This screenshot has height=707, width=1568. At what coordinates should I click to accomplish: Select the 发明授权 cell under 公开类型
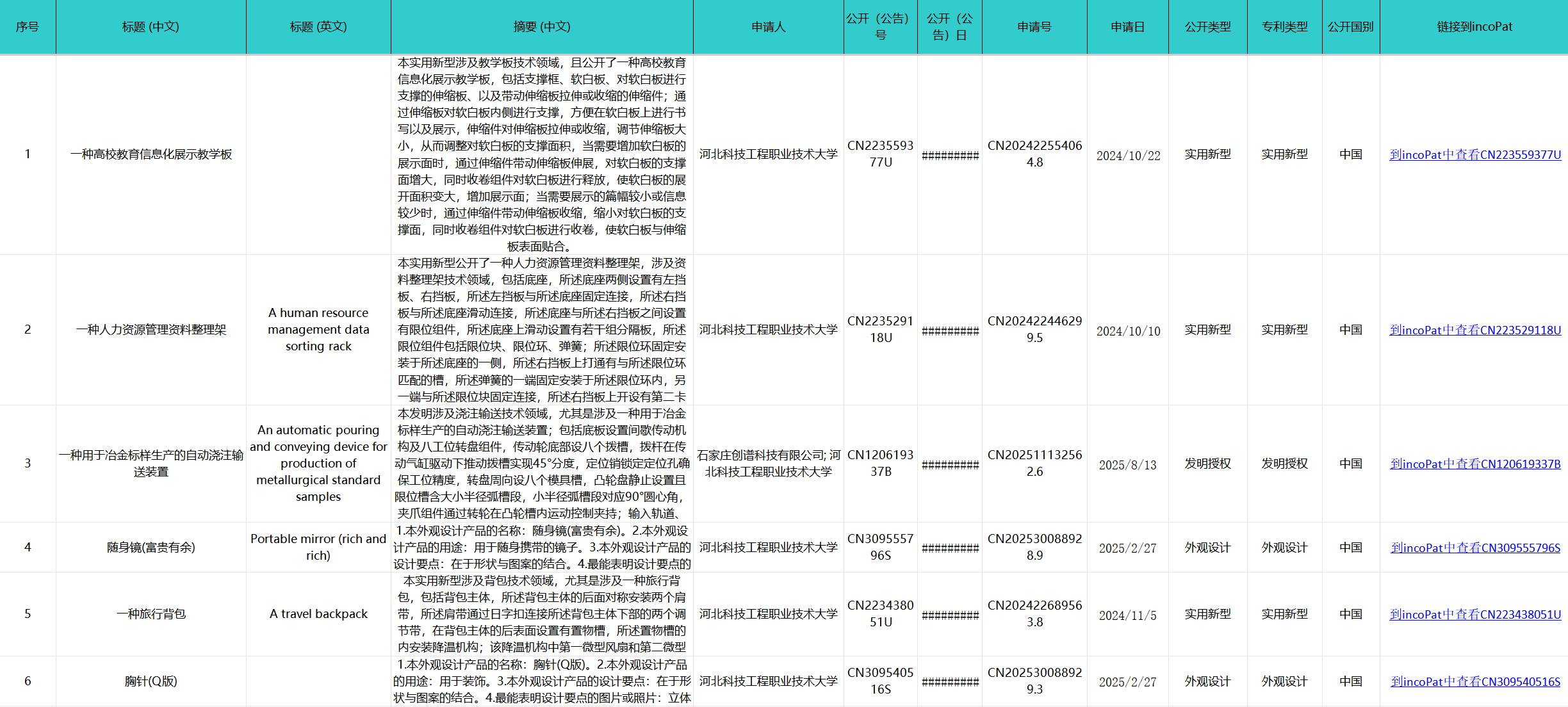[1207, 464]
